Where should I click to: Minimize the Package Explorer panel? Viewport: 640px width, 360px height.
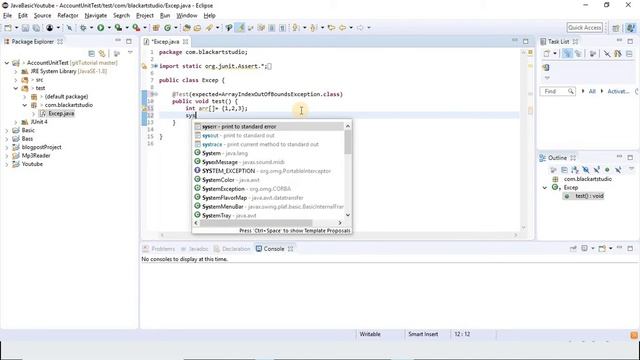click(118, 41)
